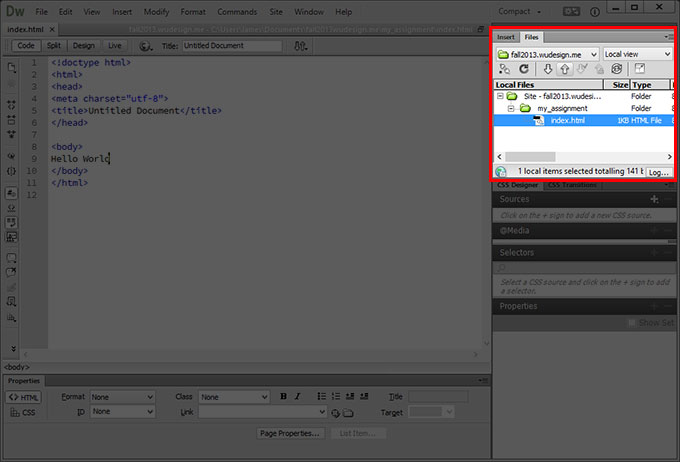The width and height of the screenshot is (680, 462).
Task: Toggle the Show Set checkbox
Action: 632,323
